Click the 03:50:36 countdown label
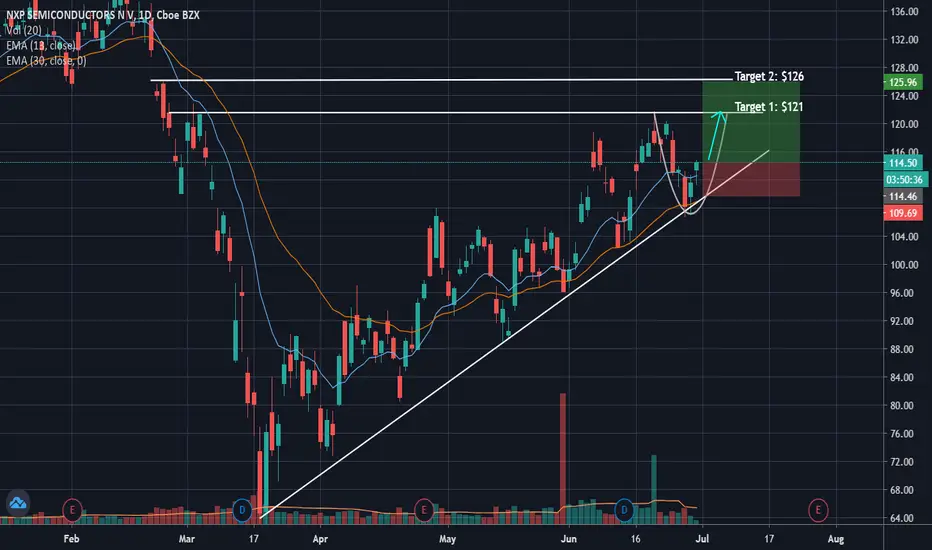This screenshot has height=550, width=932. coord(905,179)
